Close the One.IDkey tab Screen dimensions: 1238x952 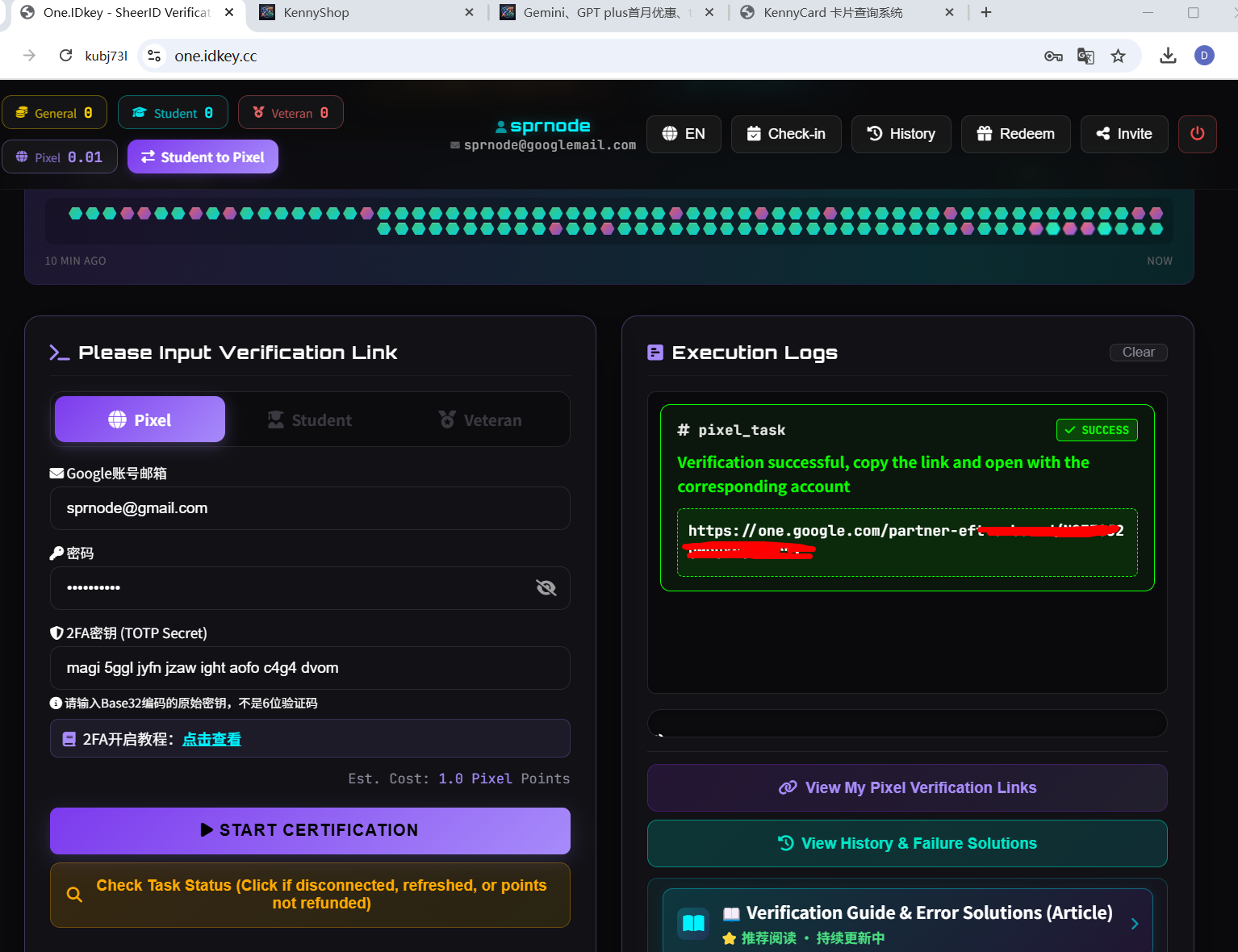click(x=229, y=12)
